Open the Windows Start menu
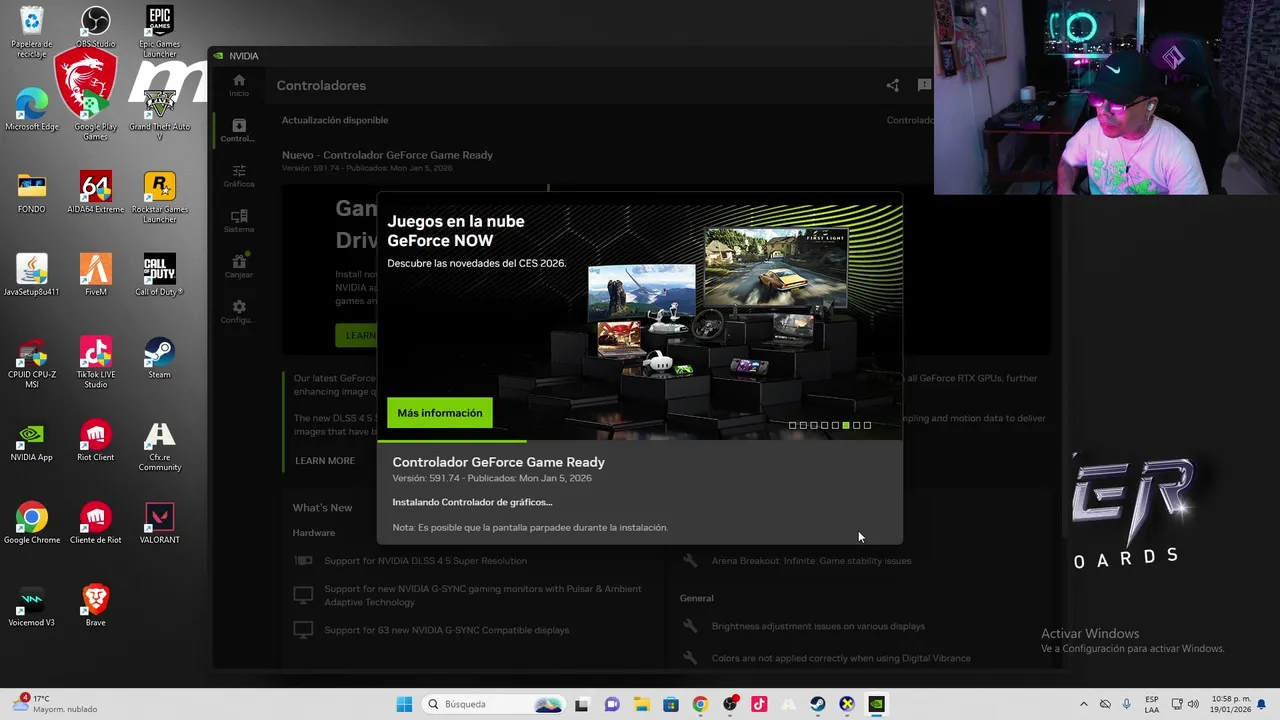The width and height of the screenshot is (1280, 720). coord(404,704)
